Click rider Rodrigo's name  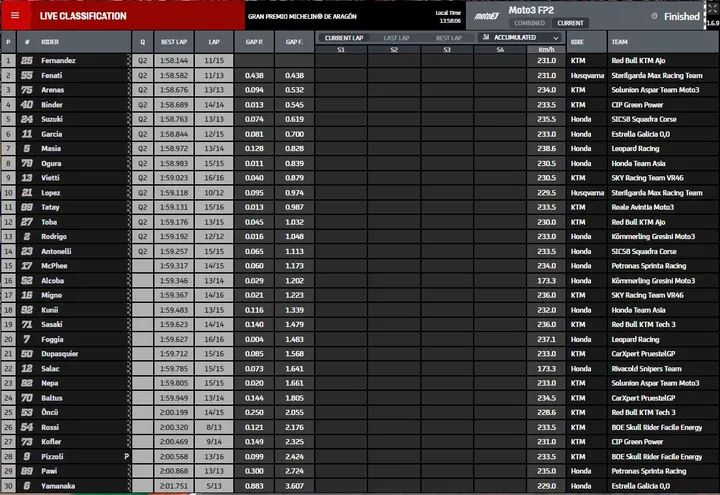[x=54, y=236]
